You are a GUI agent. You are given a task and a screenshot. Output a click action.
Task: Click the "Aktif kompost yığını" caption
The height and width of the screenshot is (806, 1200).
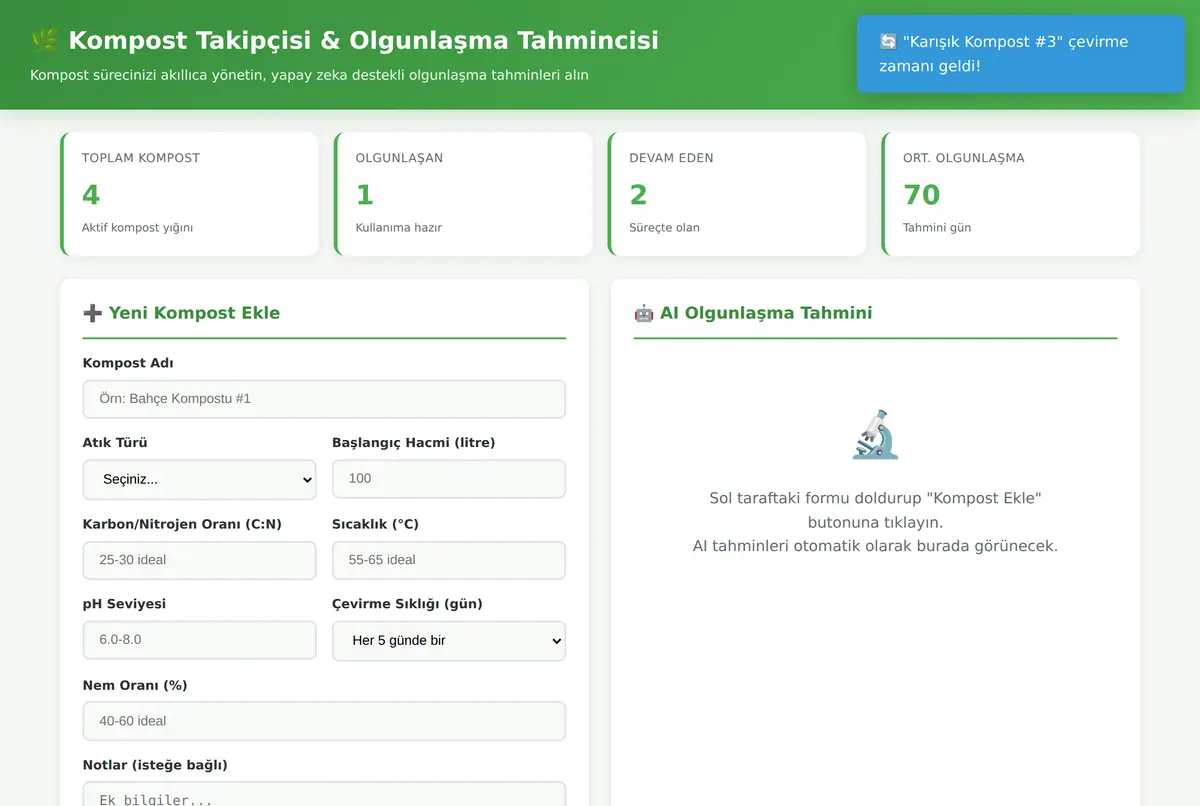pos(137,227)
